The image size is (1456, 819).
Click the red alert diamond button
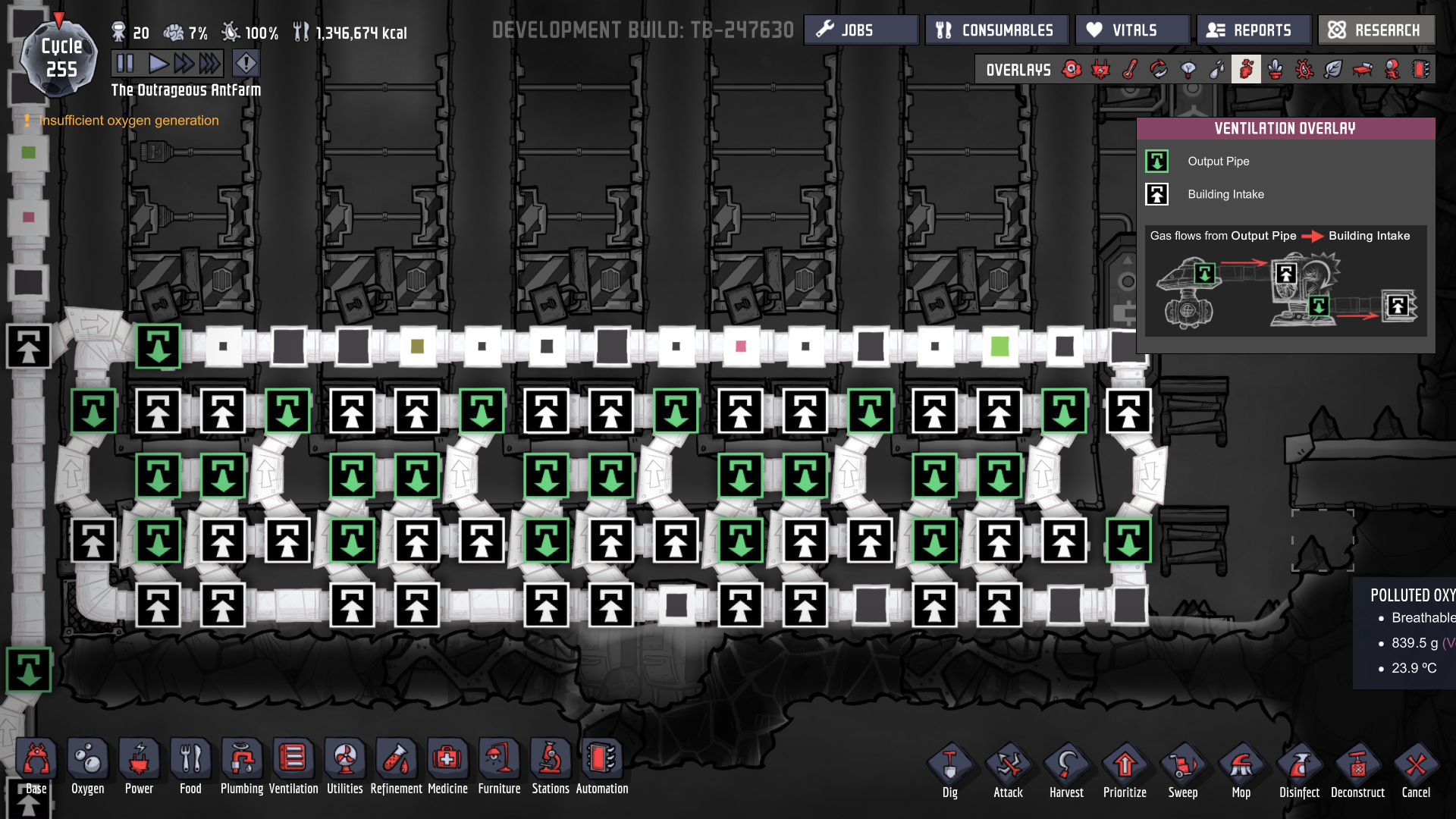(246, 63)
